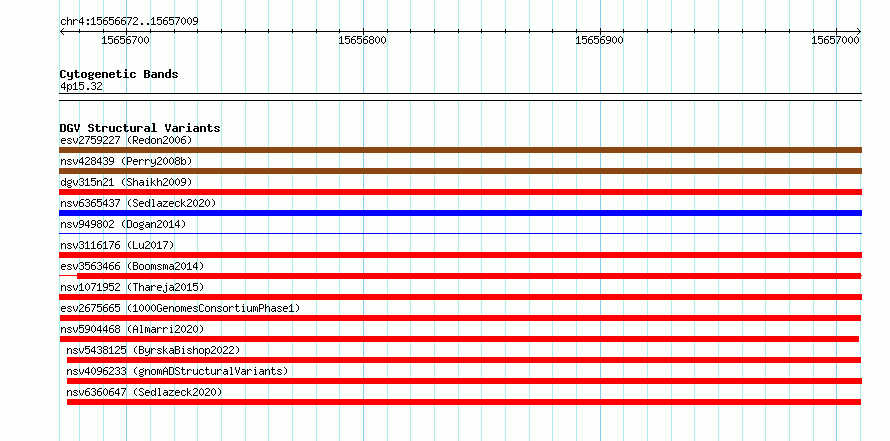Select the thick blue nsv6365437 bar
The width and height of the screenshot is (890, 441).
(x=460, y=213)
